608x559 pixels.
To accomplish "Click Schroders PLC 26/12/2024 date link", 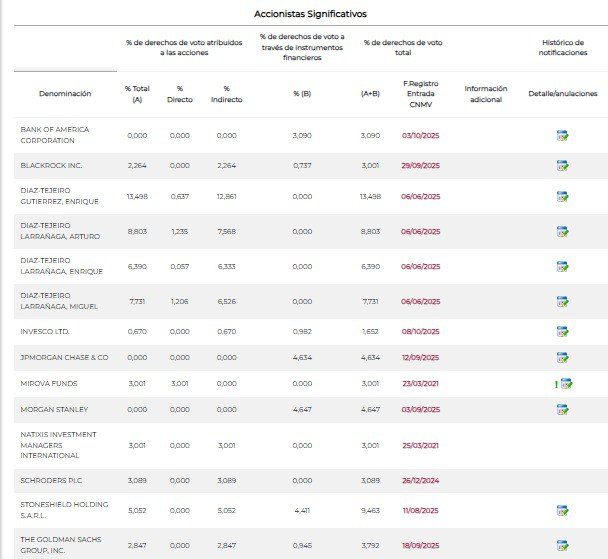I will (421, 481).
